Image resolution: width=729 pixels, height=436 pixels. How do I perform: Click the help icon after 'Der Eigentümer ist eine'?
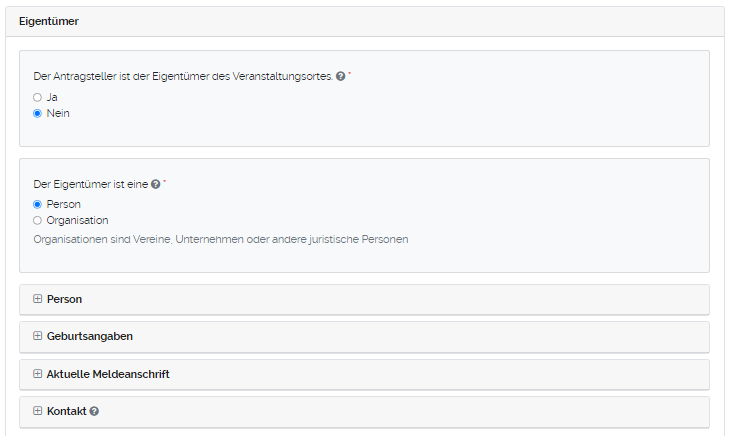click(155, 184)
